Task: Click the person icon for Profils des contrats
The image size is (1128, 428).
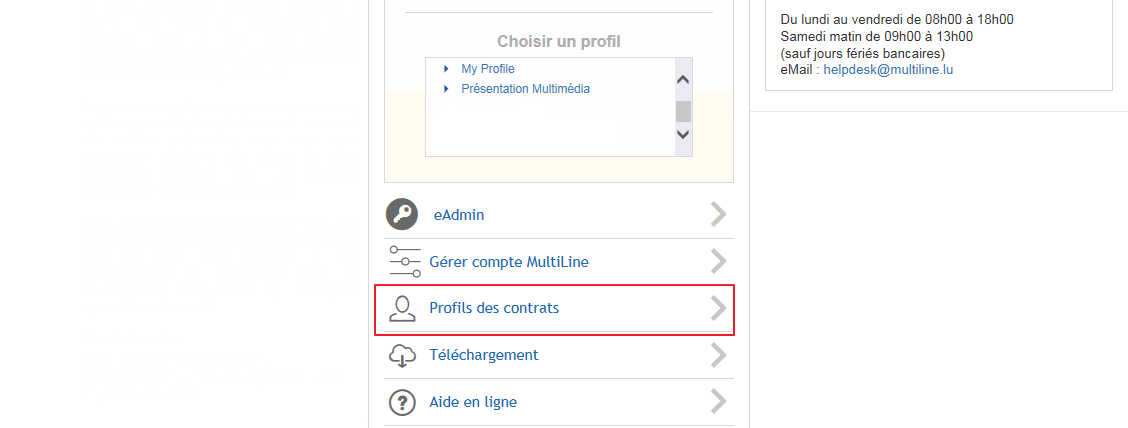Action: pos(402,308)
